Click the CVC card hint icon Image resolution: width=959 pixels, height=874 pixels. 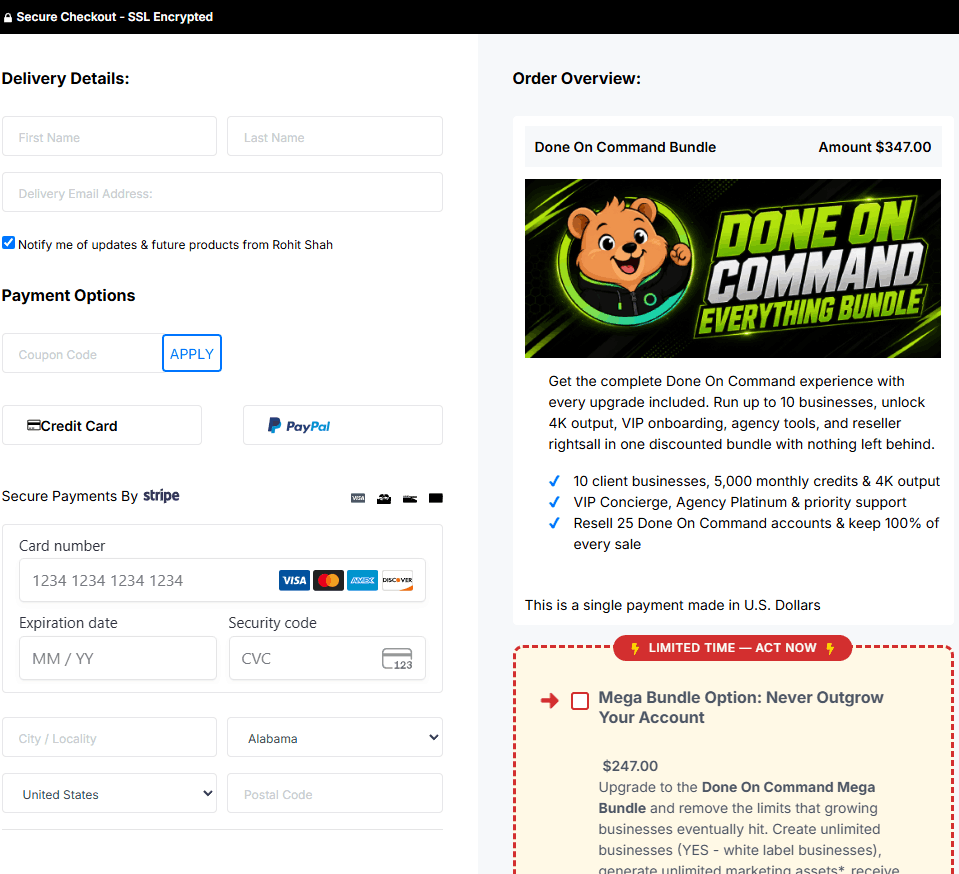coord(398,659)
